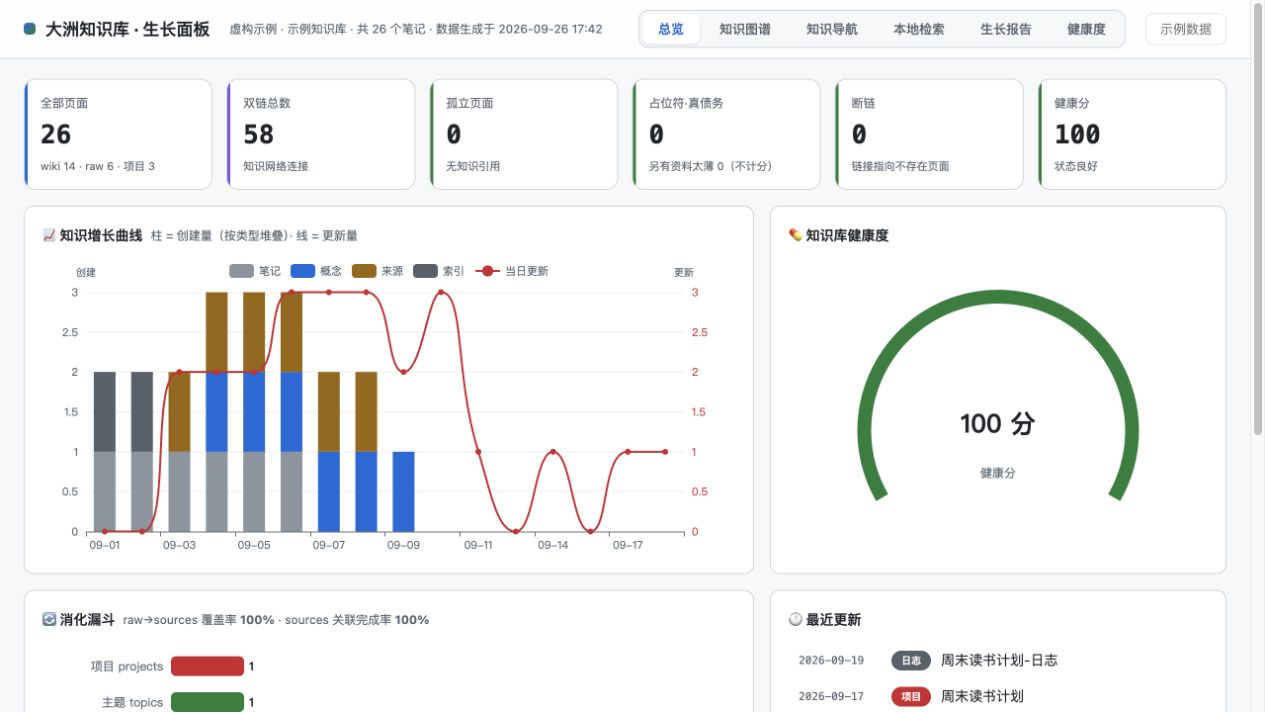This screenshot has width=1265, height=712.
Task: Click the teal logo square beside 大洲知识库
Action: (30, 29)
